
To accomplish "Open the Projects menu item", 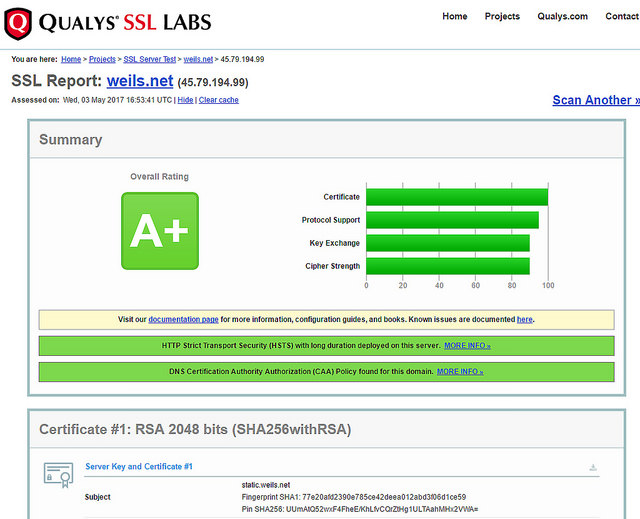I will pos(502,16).
